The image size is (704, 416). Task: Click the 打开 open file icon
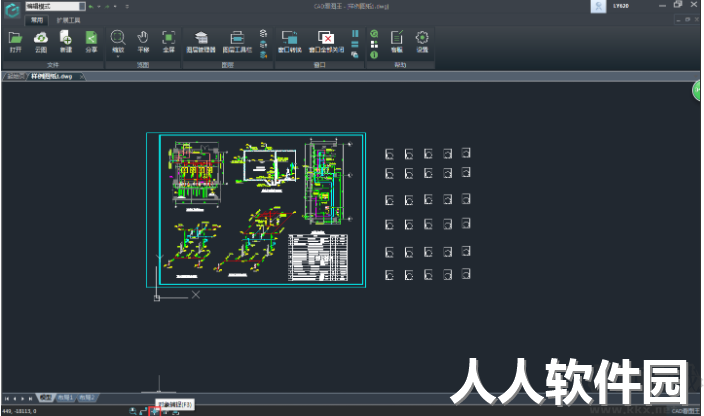[x=15, y=42]
